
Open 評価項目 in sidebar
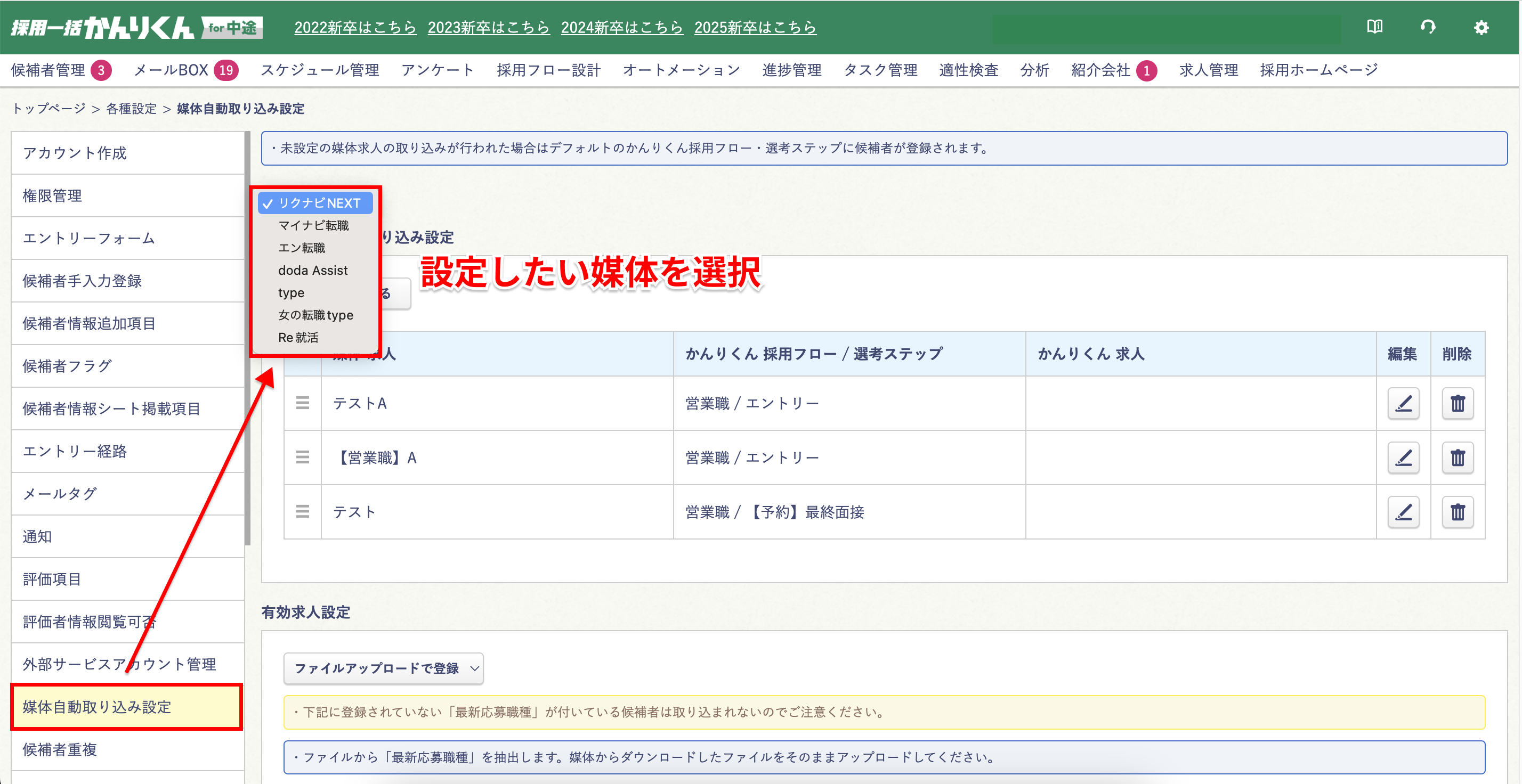point(127,579)
